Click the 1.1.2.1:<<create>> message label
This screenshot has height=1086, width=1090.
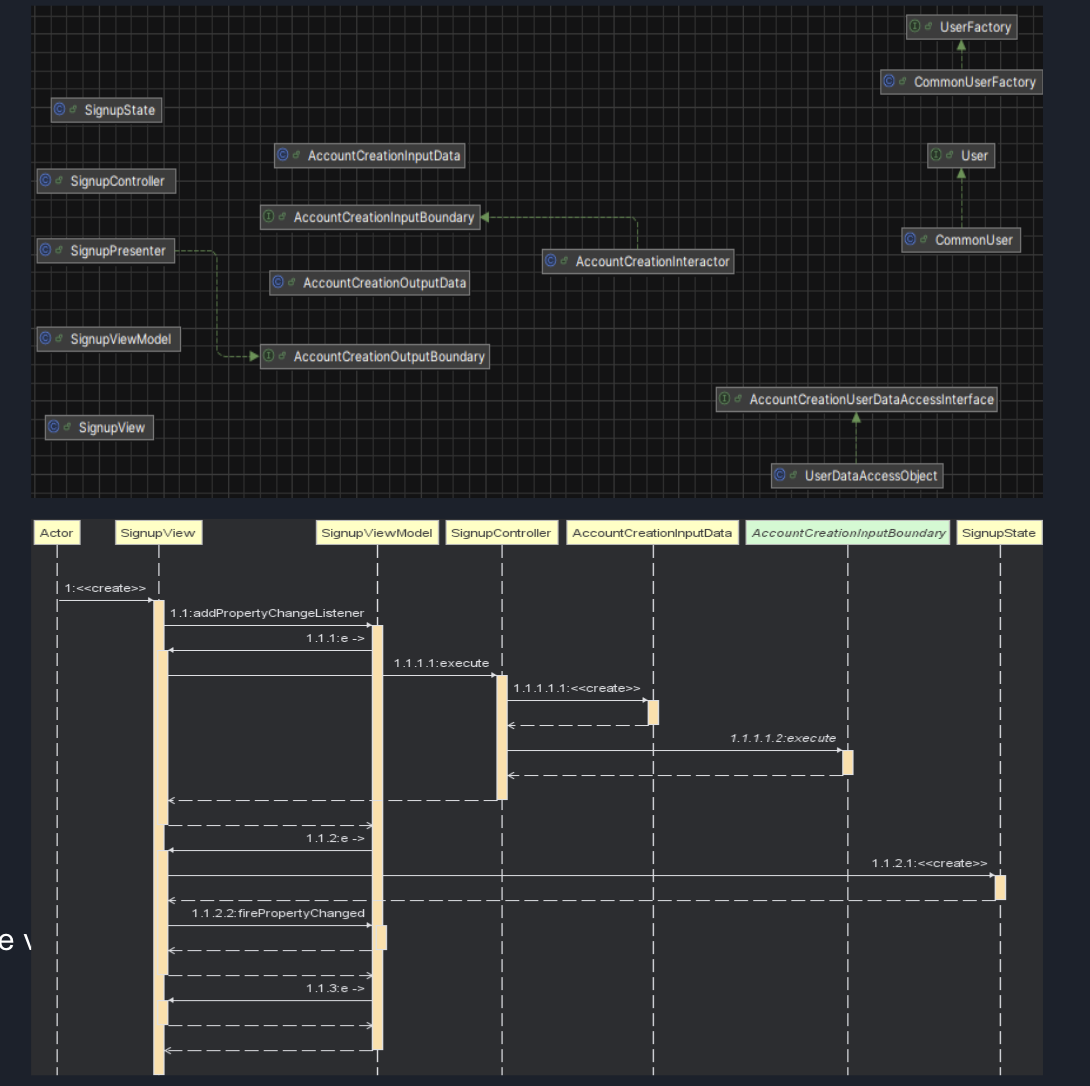coord(929,863)
